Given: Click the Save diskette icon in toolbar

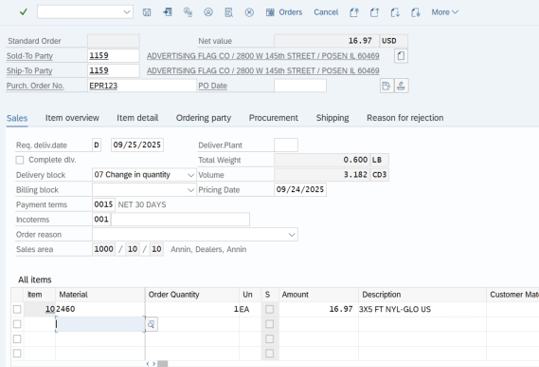Looking at the screenshot, I should [147, 12].
